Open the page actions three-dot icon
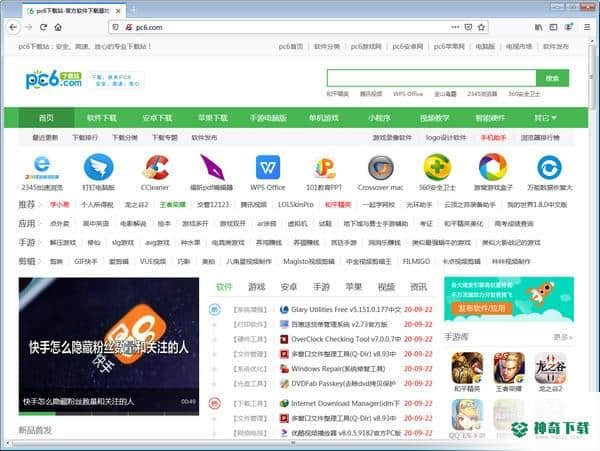 tap(455, 27)
